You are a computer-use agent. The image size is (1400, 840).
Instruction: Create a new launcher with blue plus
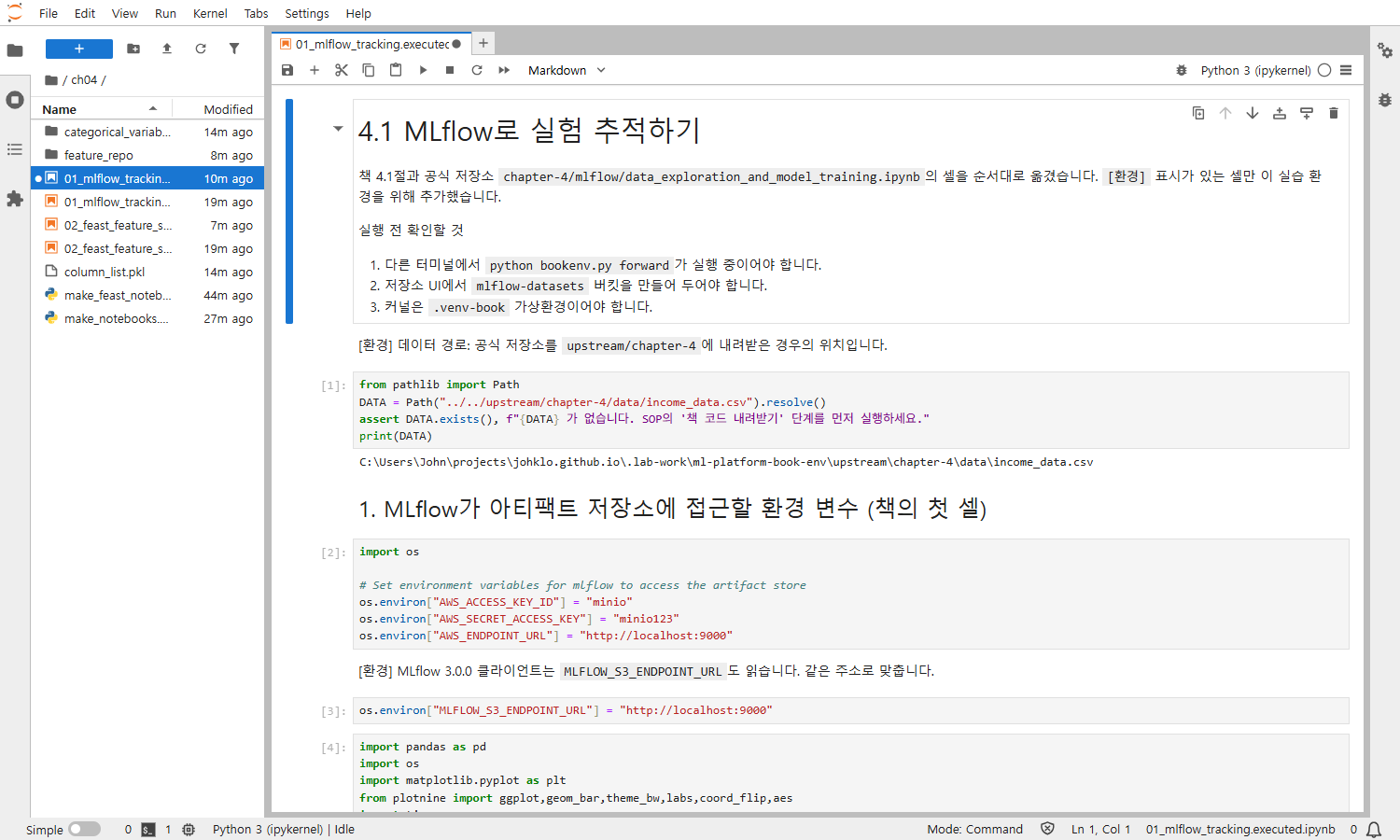point(79,49)
